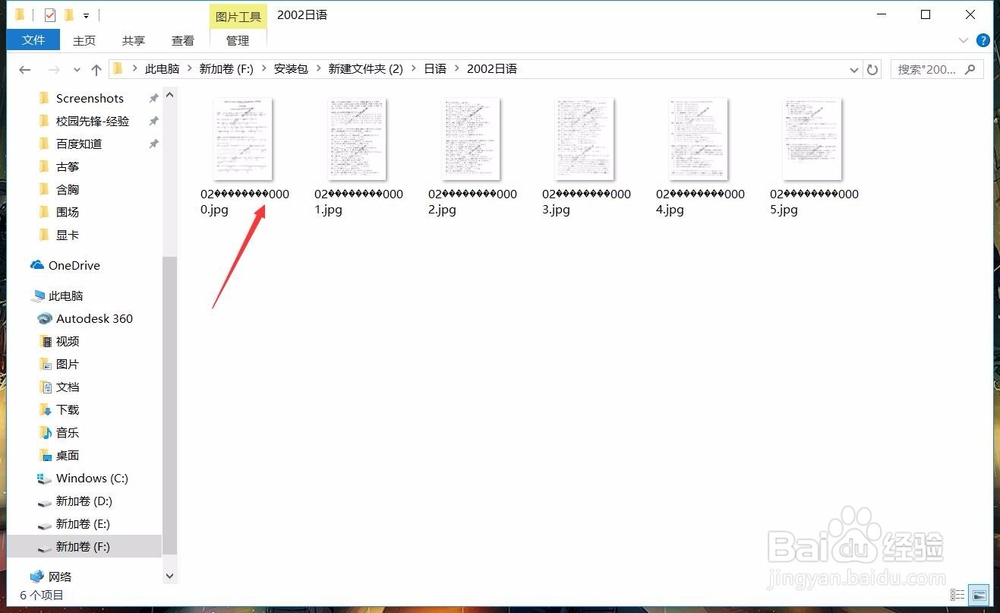Switch to details view in the status bar
This screenshot has width=1000, height=613.
pos(957,594)
